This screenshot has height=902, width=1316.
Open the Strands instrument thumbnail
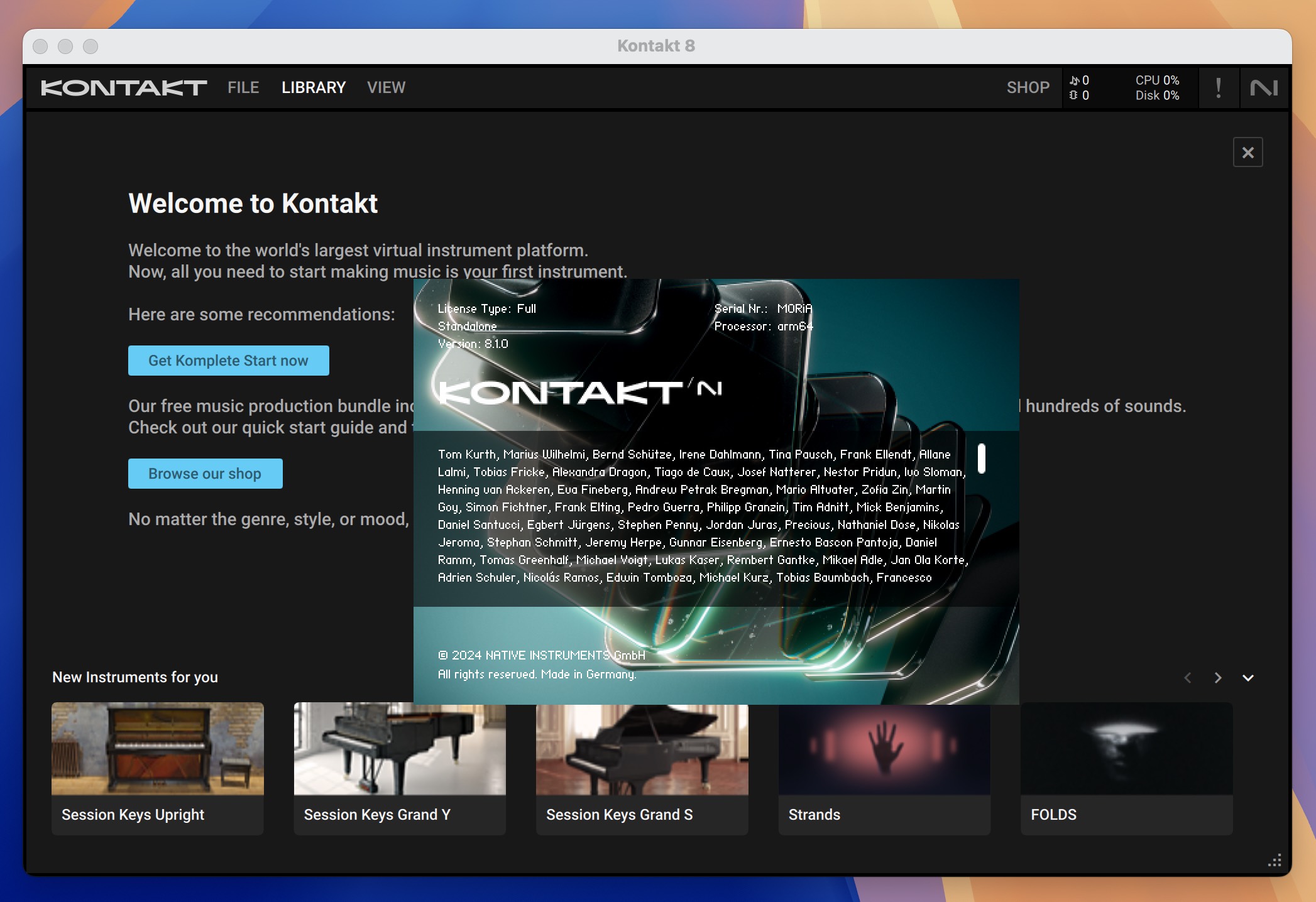point(884,750)
